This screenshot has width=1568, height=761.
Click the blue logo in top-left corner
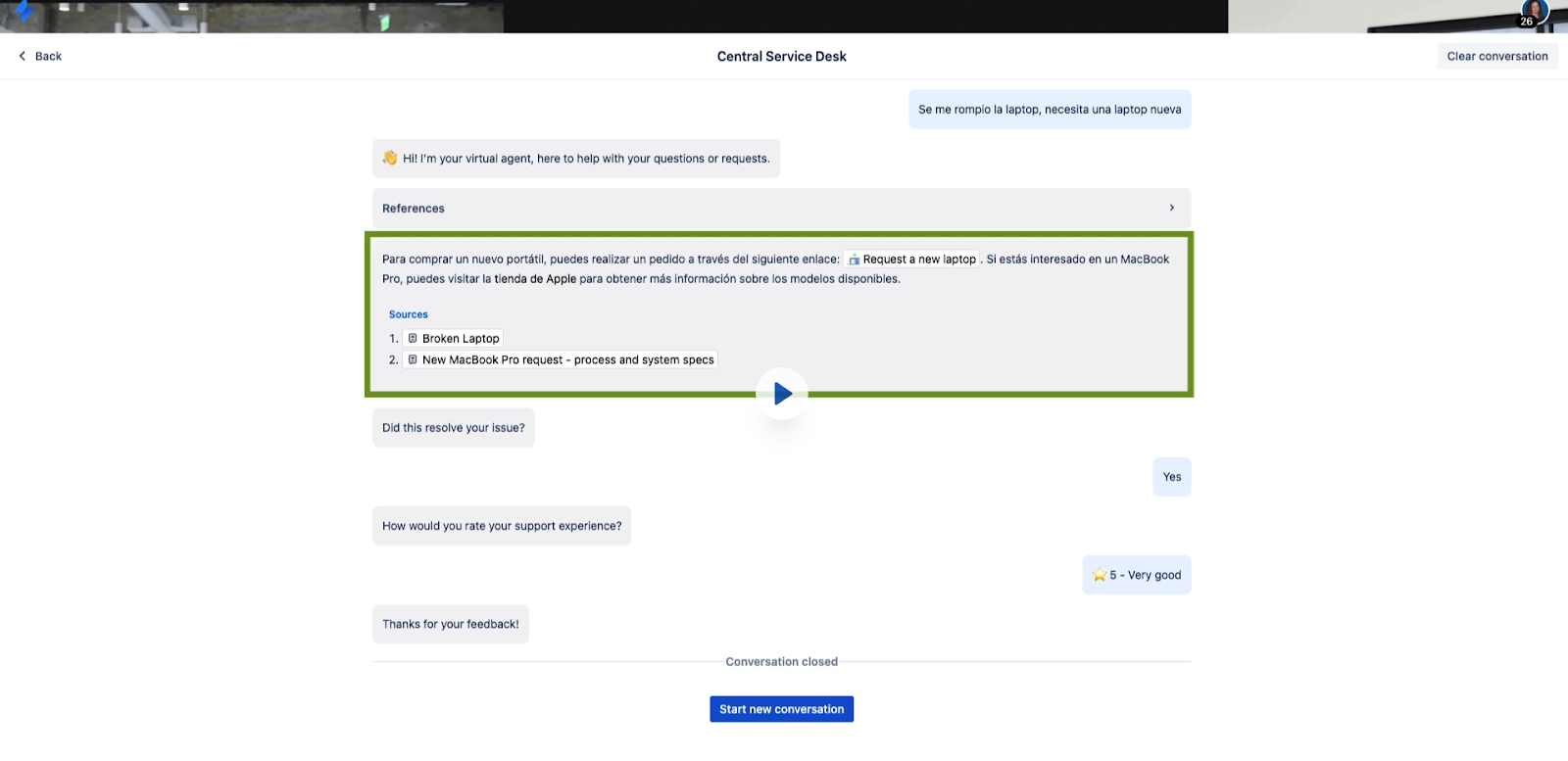coord(24,11)
